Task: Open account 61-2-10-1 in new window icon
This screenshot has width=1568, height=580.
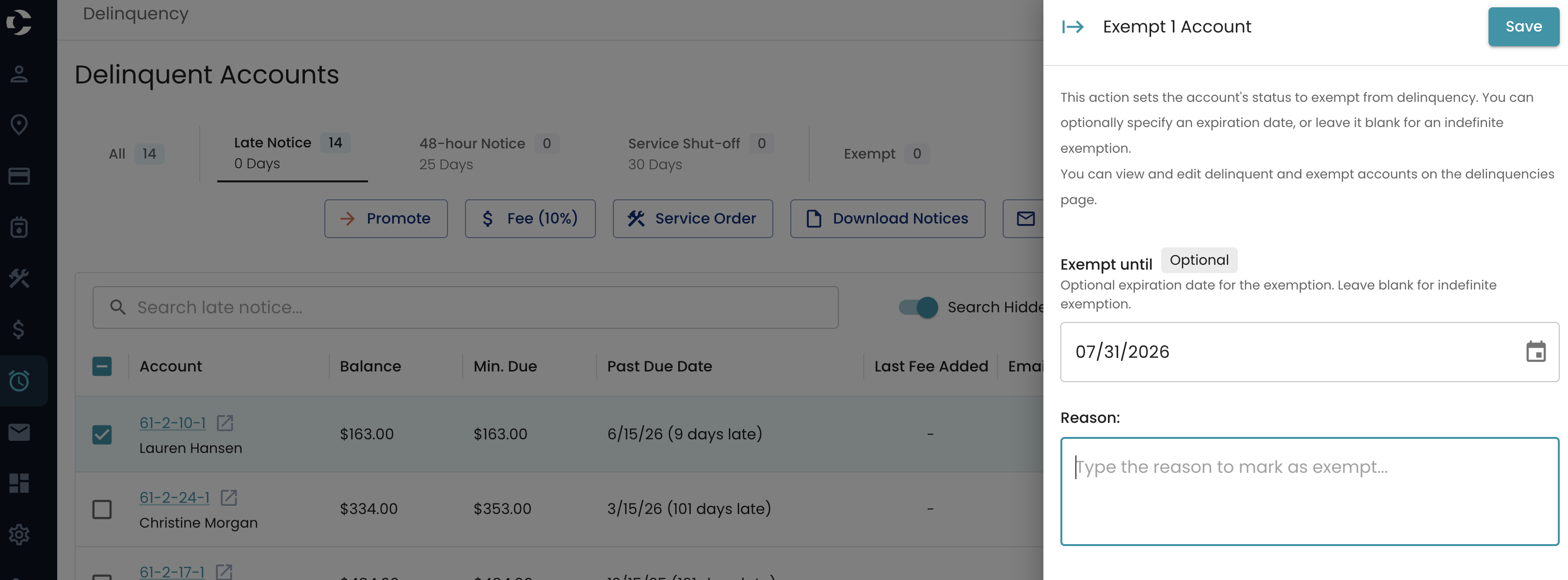Action: click(x=225, y=423)
